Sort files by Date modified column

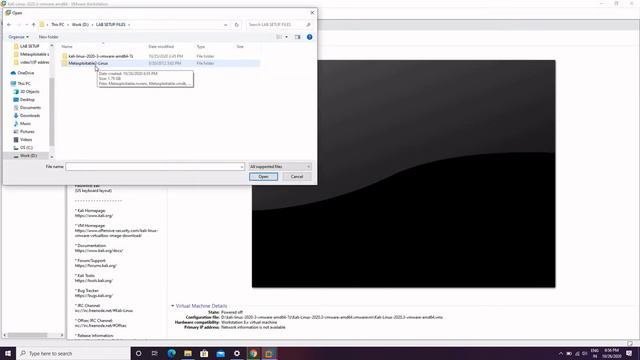coord(161,47)
